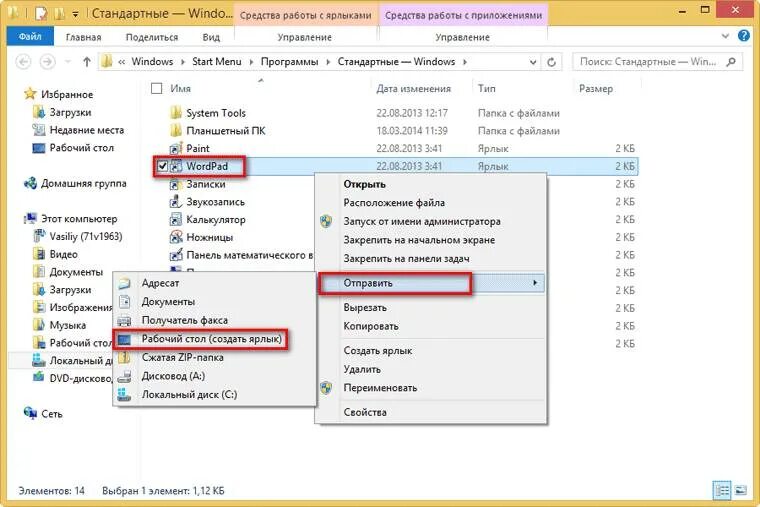Toggle the select-all checkbox near Имя

(157, 88)
